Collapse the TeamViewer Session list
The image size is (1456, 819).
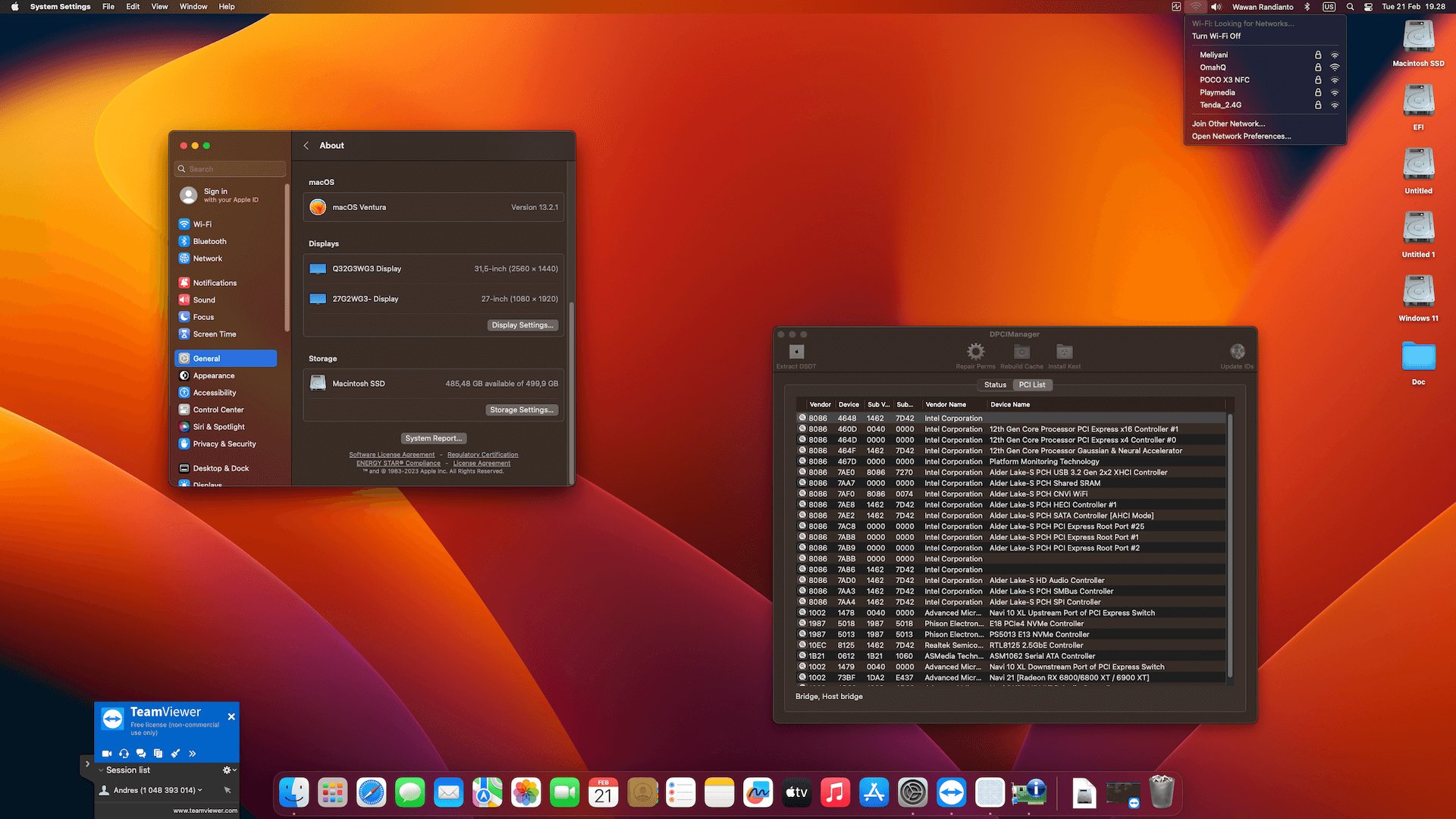pyautogui.click(x=102, y=770)
